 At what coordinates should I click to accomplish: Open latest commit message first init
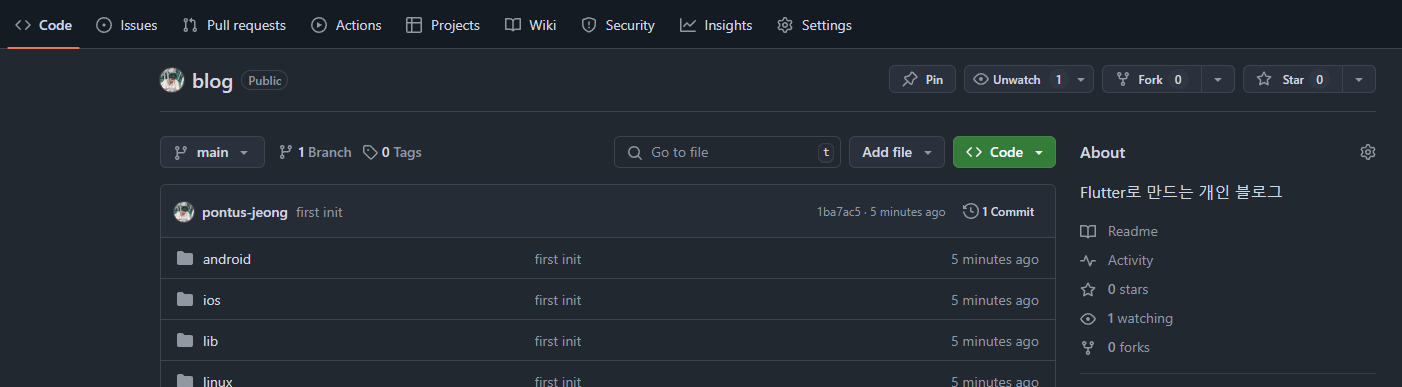[319, 212]
